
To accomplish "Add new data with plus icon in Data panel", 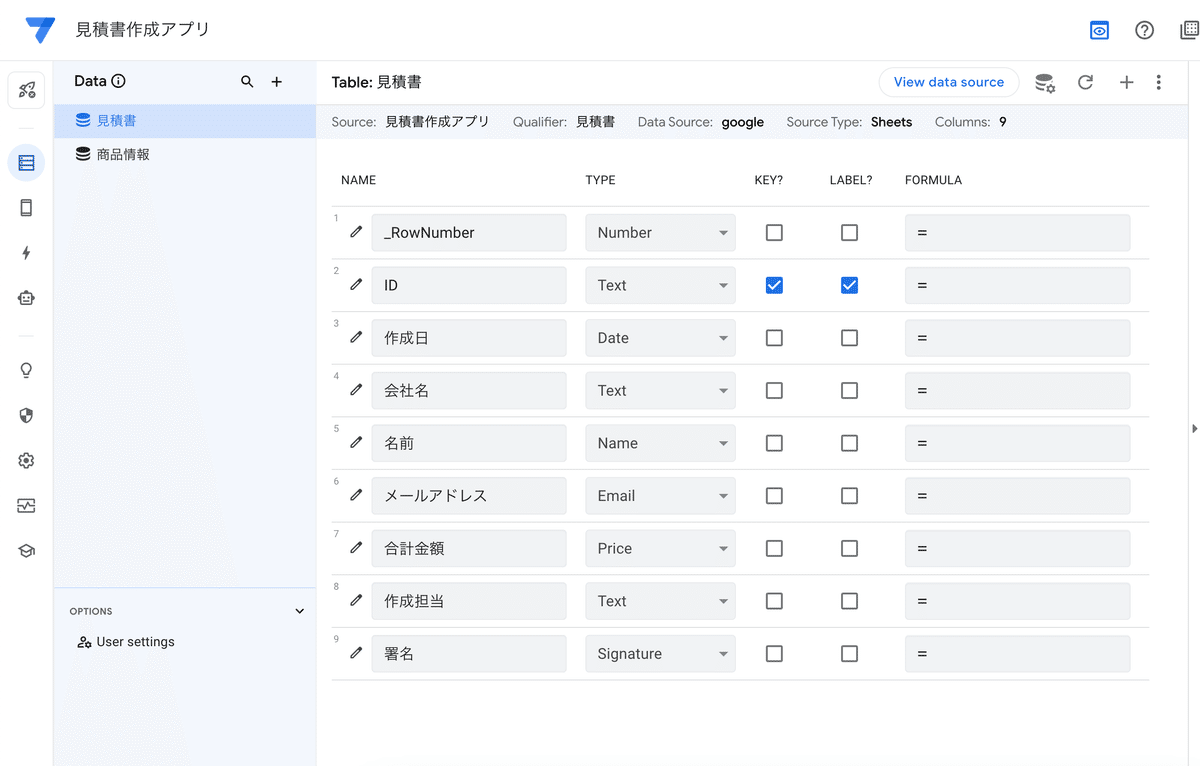I will click(x=277, y=82).
